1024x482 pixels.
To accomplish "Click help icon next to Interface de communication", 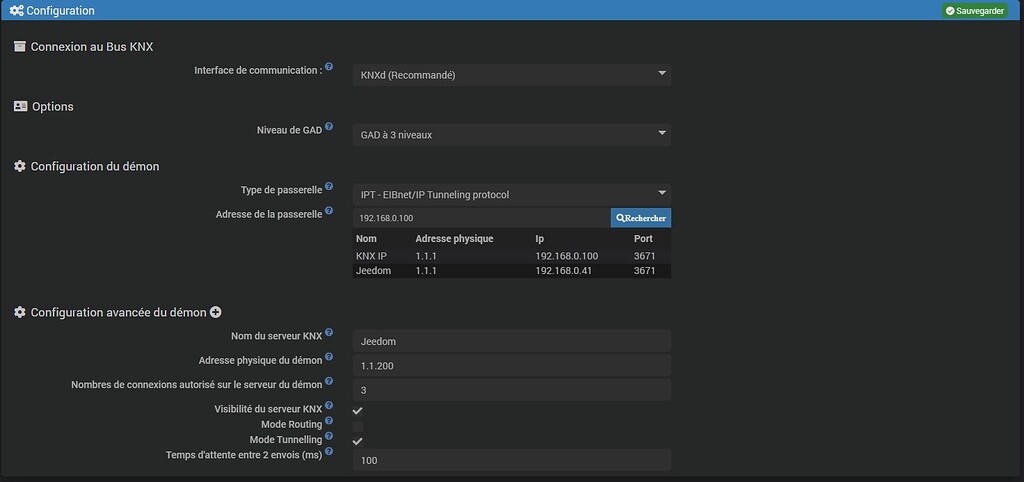I will [329, 66].
